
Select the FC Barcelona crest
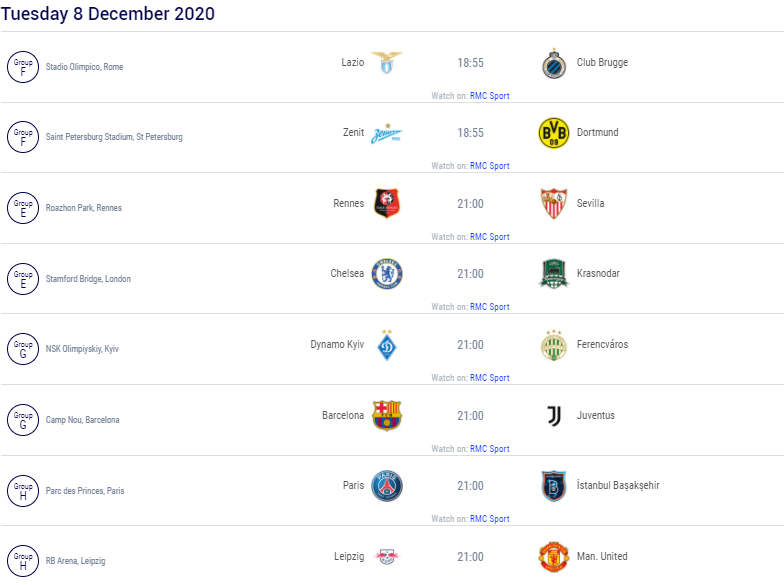[x=386, y=416]
